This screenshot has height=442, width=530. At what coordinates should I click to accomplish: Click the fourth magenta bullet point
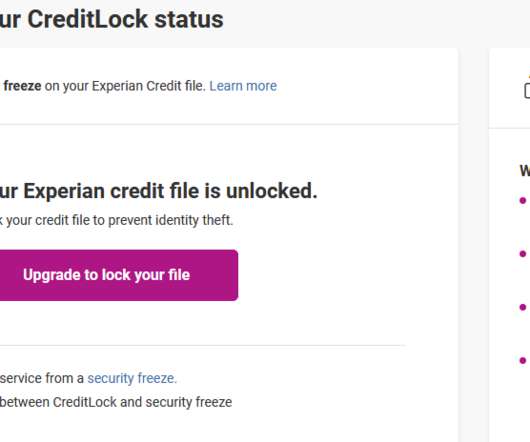click(x=523, y=360)
